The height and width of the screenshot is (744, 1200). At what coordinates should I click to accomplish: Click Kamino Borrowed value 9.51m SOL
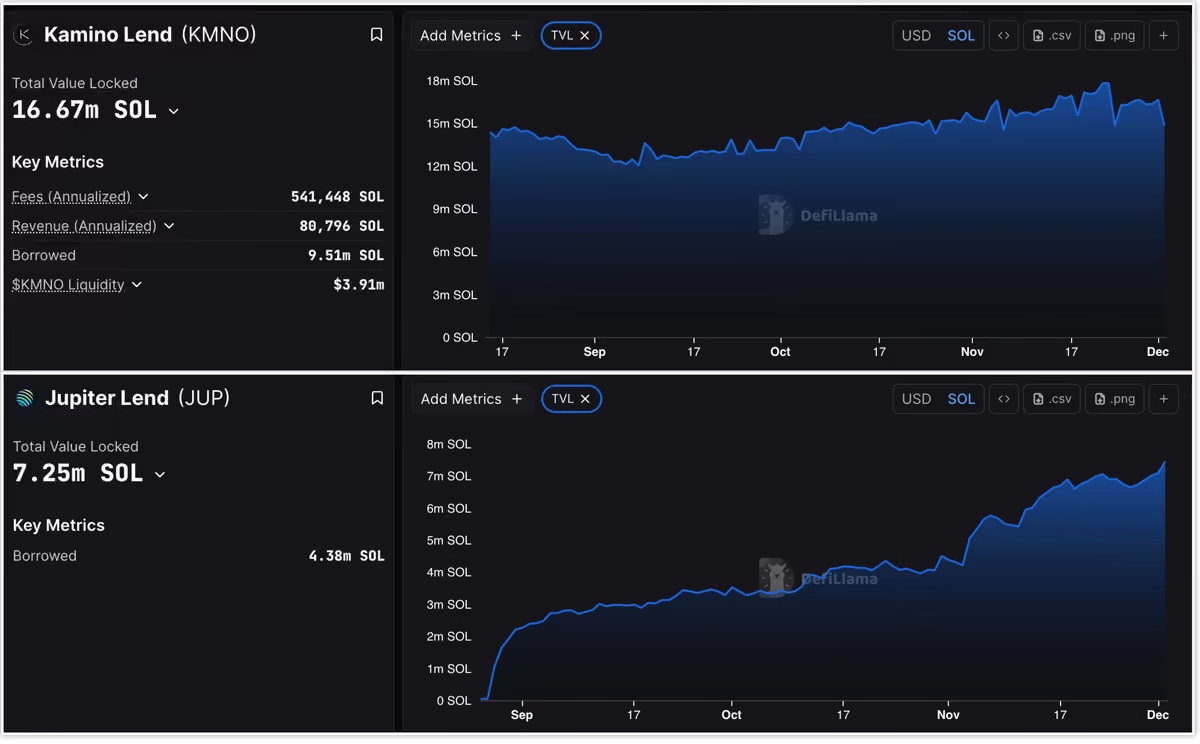(x=346, y=255)
